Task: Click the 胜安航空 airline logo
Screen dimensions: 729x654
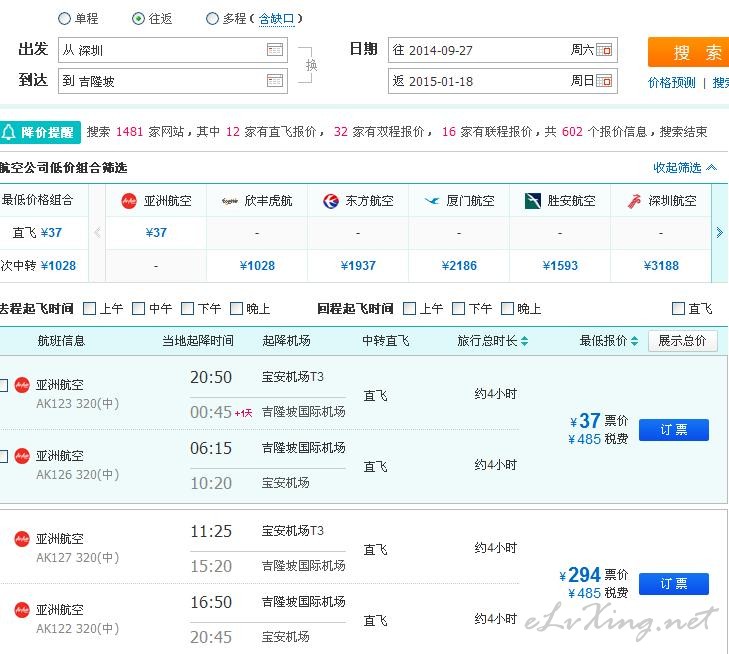Action: point(532,201)
